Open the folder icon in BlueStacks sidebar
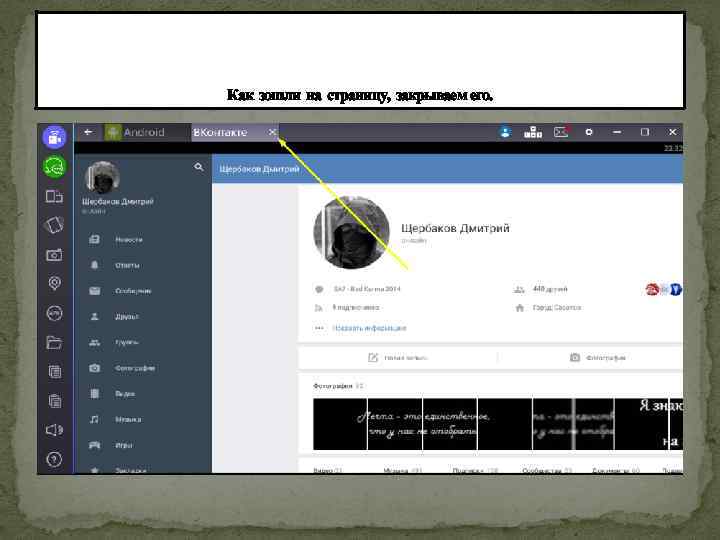This screenshot has height=540, width=720. 55,343
